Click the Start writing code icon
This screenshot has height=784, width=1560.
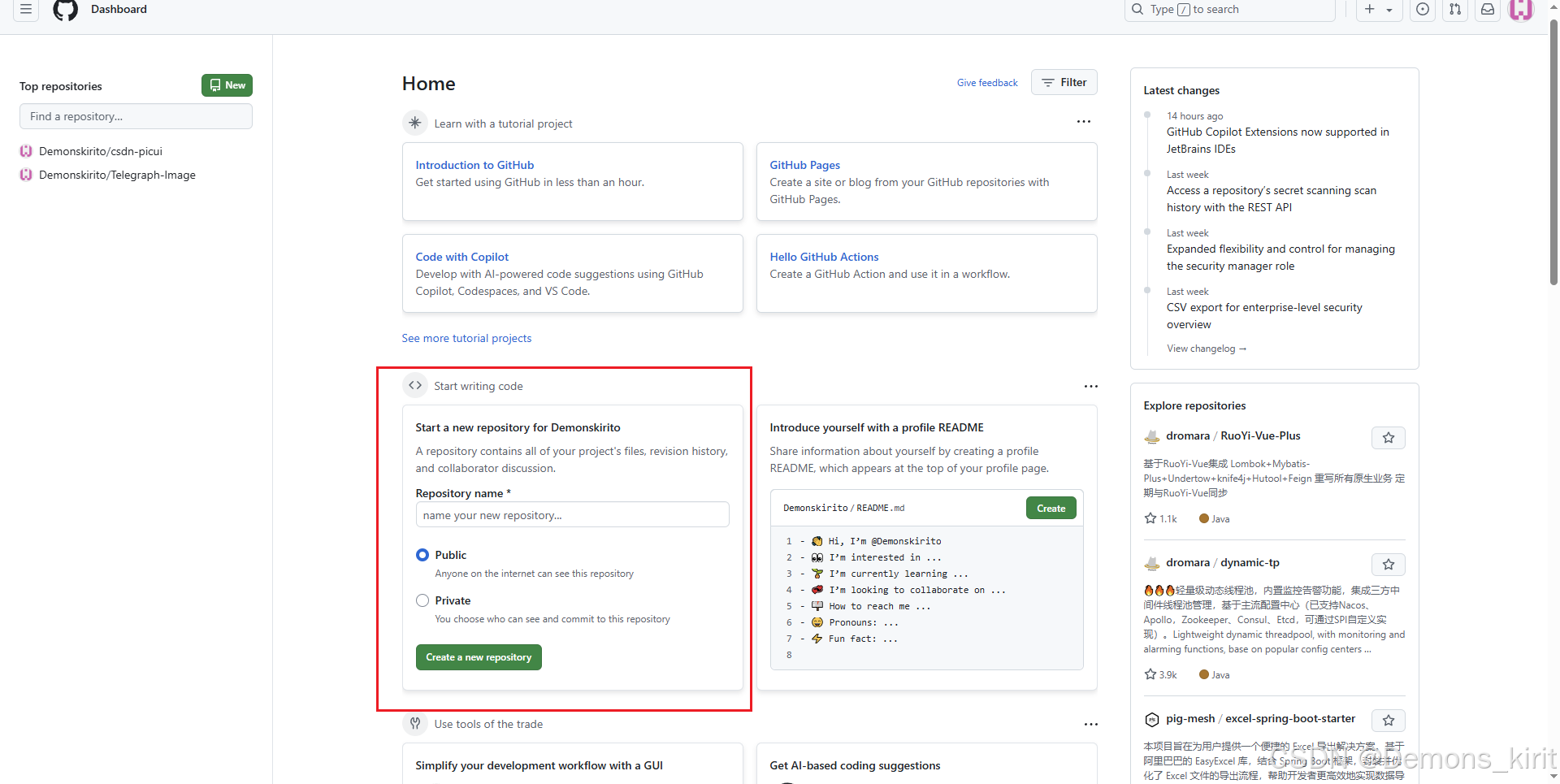tap(415, 385)
